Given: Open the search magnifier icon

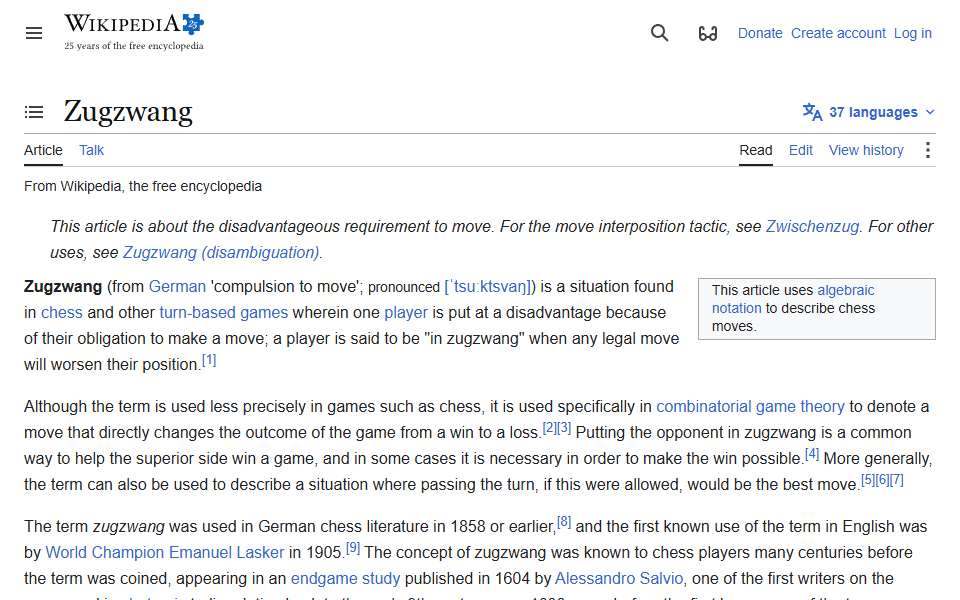Looking at the screenshot, I should coord(659,33).
